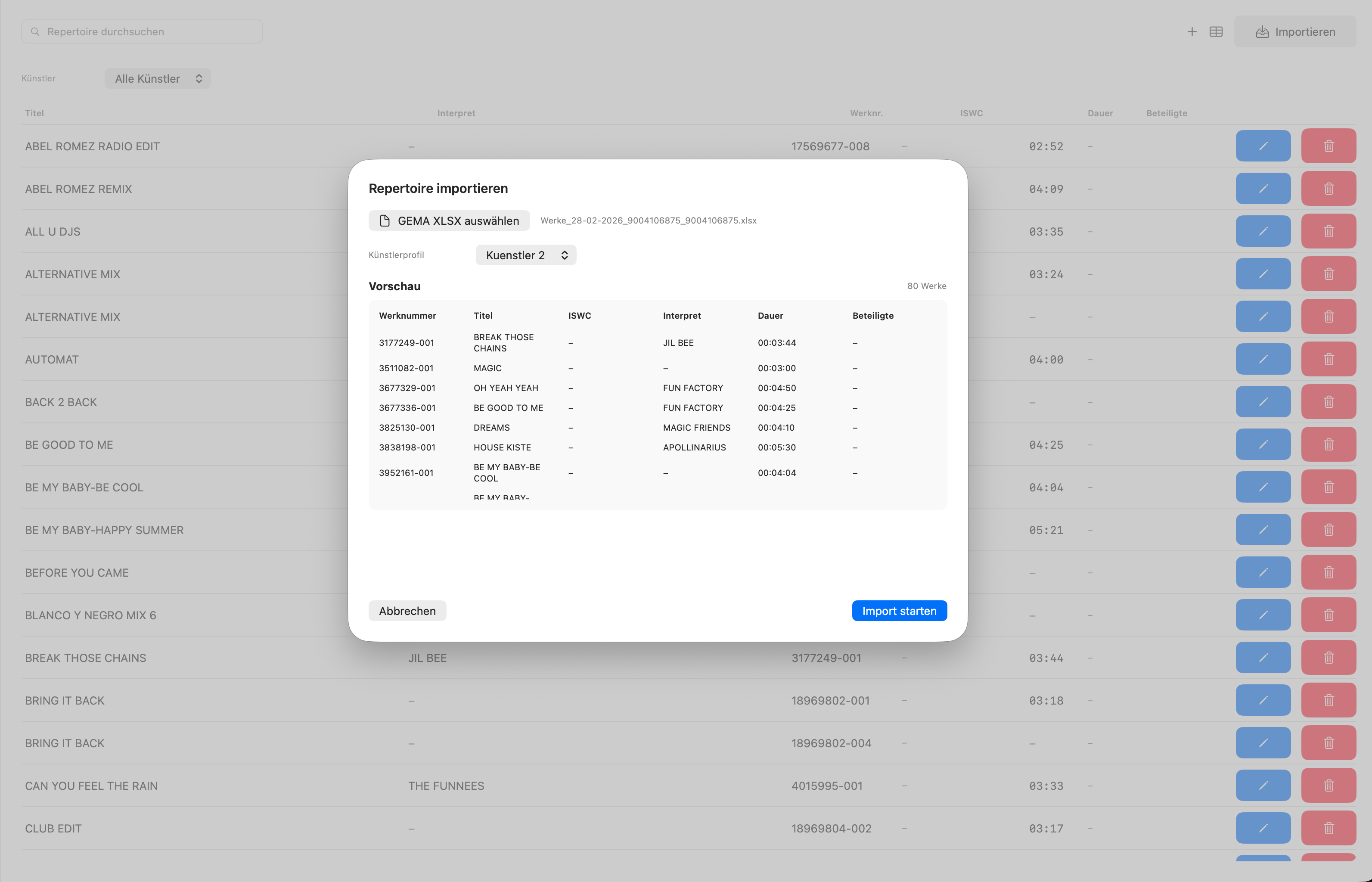
Task: Open the Alle Künstler dropdown
Action: [158, 78]
